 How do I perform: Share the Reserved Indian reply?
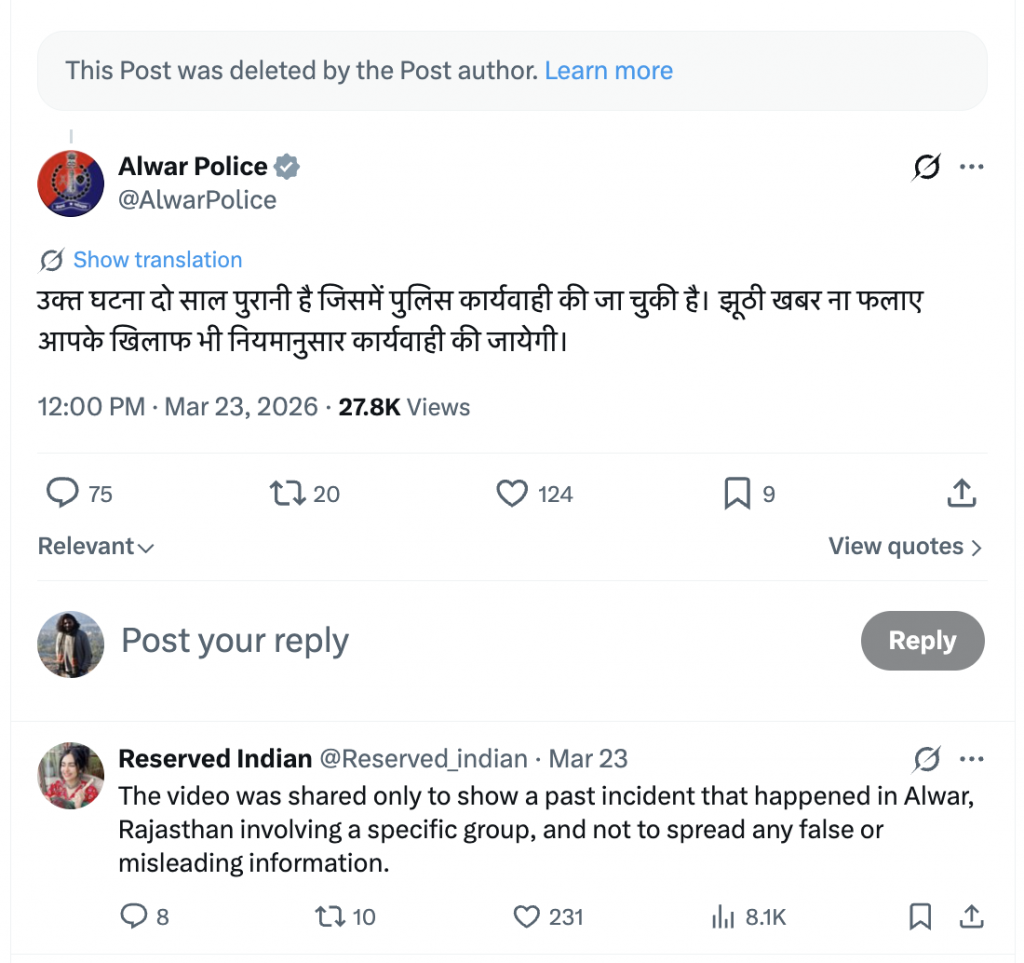tap(970, 916)
